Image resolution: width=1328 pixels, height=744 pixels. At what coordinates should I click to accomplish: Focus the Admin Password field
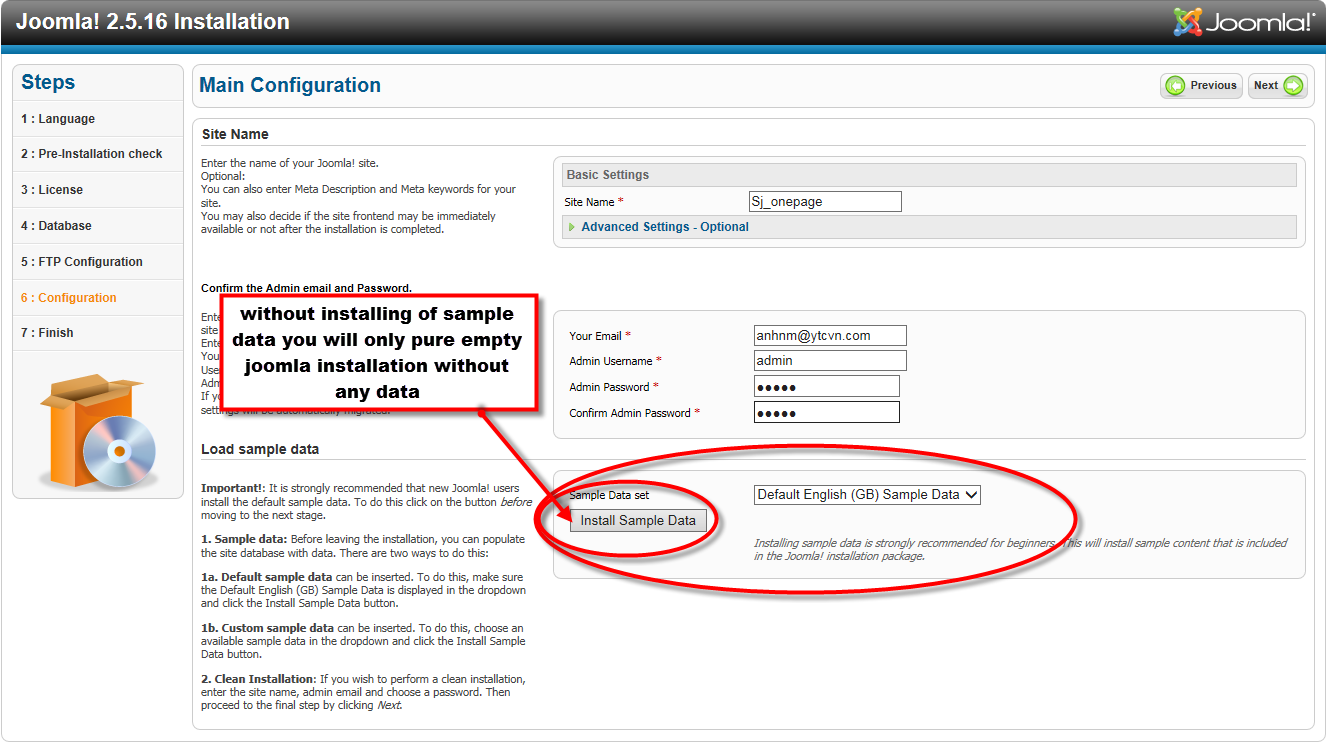click(x=827, y=387)
